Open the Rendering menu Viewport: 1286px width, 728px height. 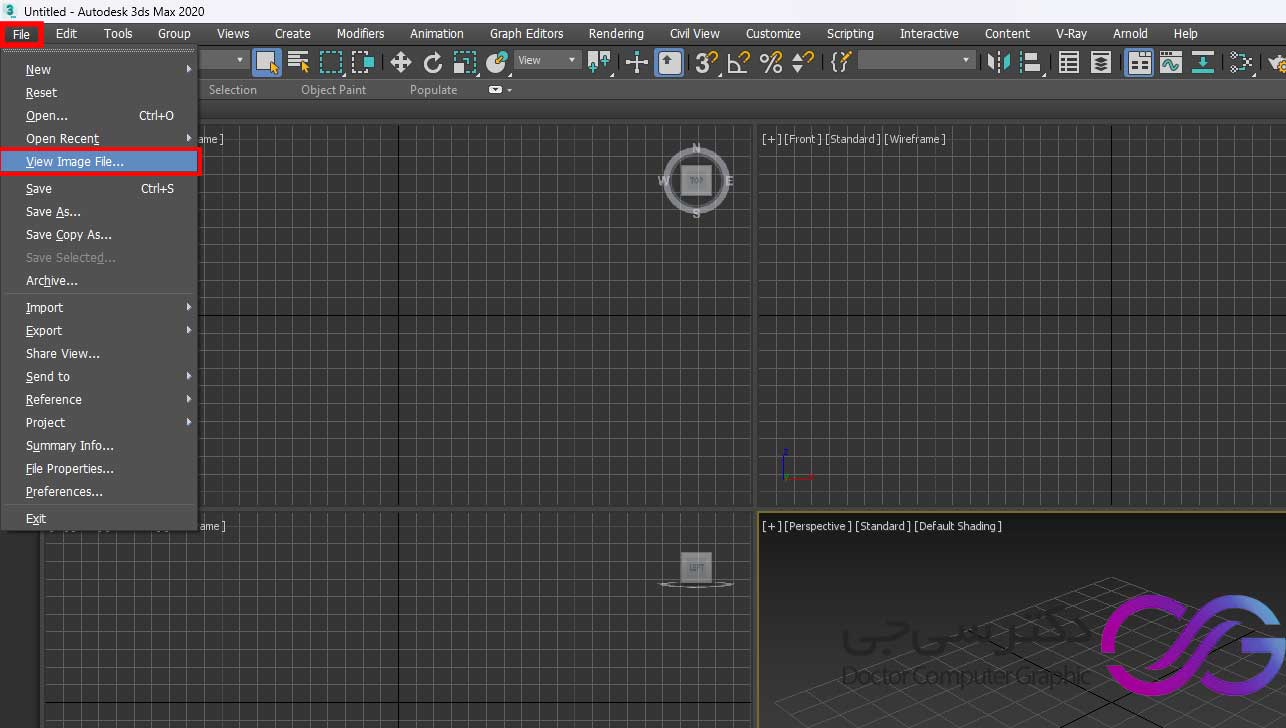(x=616, y=34)
